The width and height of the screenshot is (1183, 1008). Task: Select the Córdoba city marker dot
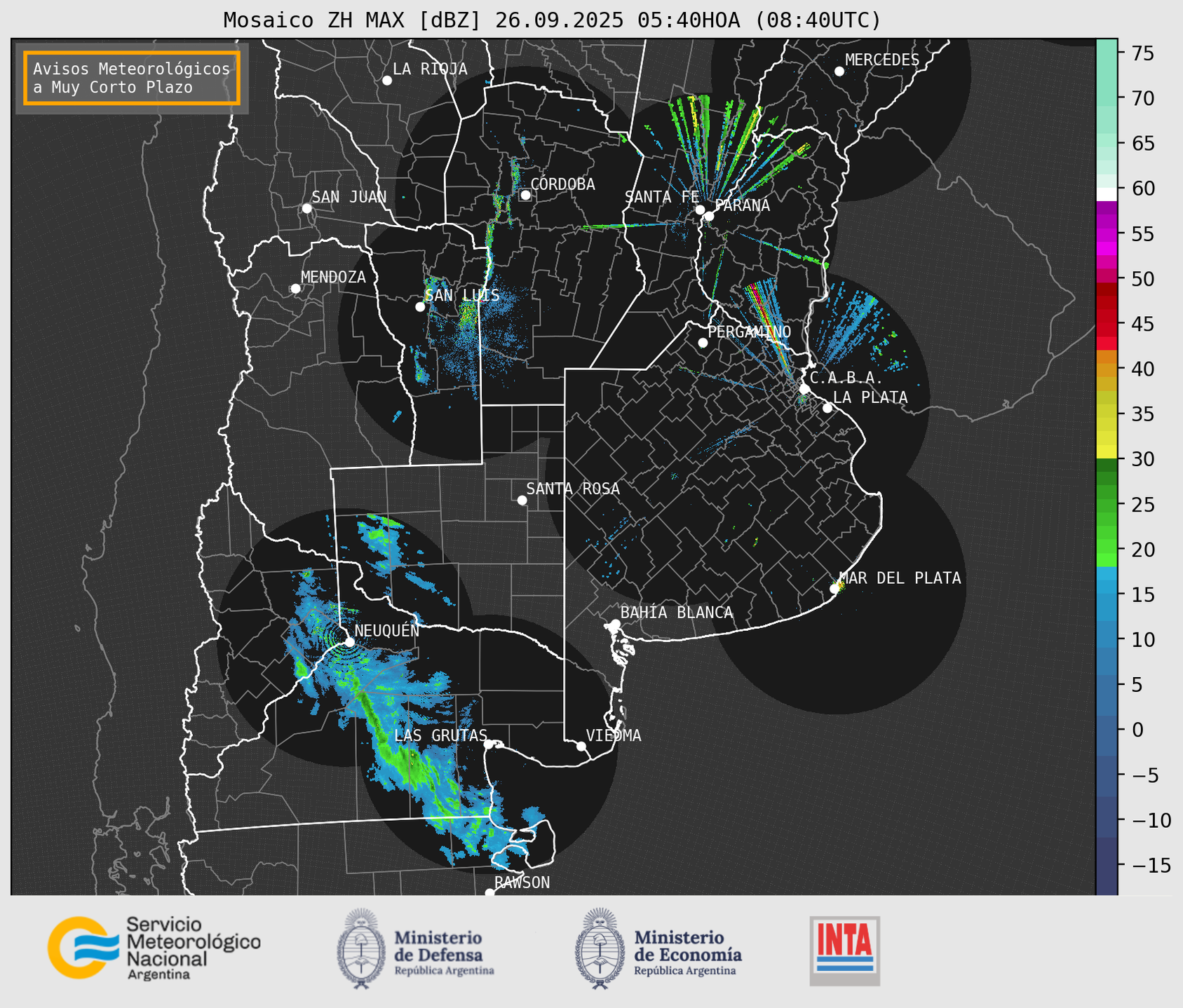525,195
